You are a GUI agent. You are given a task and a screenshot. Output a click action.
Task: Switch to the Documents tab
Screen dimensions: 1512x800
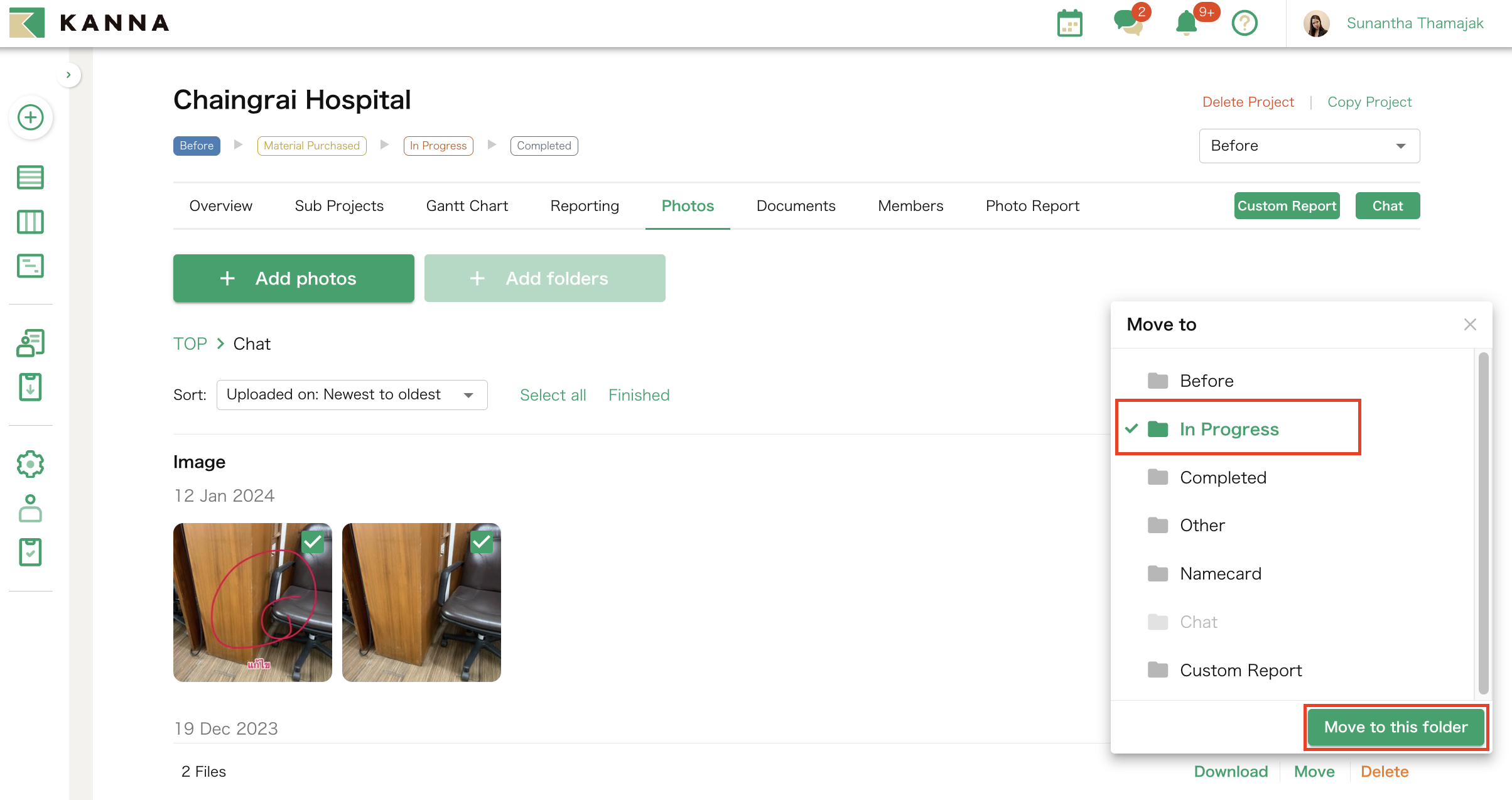click(x=796, y=206)
